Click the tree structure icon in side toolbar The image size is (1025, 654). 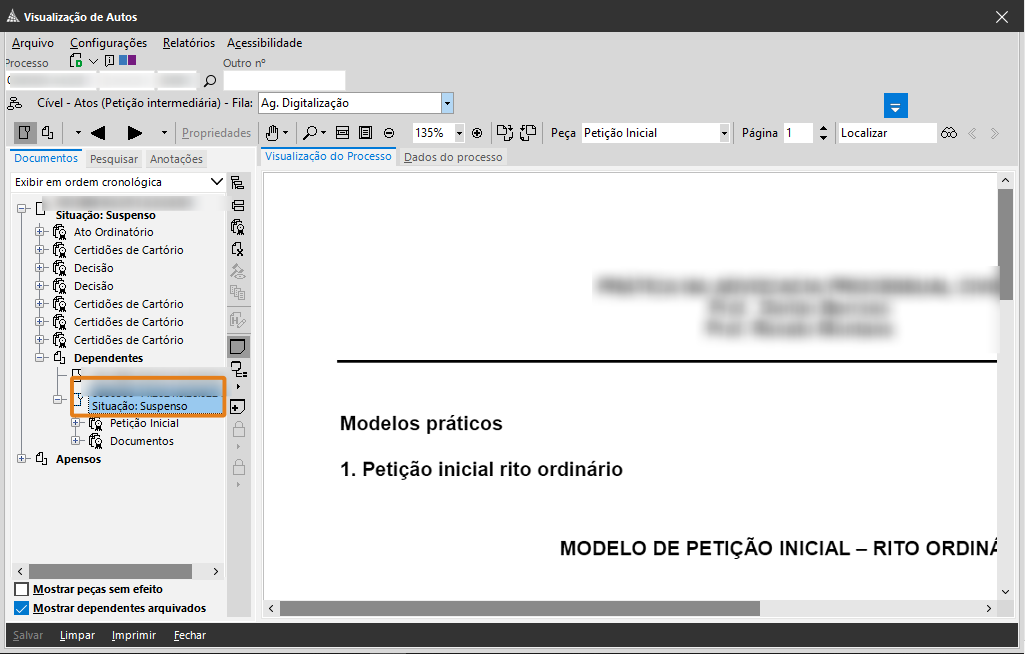(238, 183)
